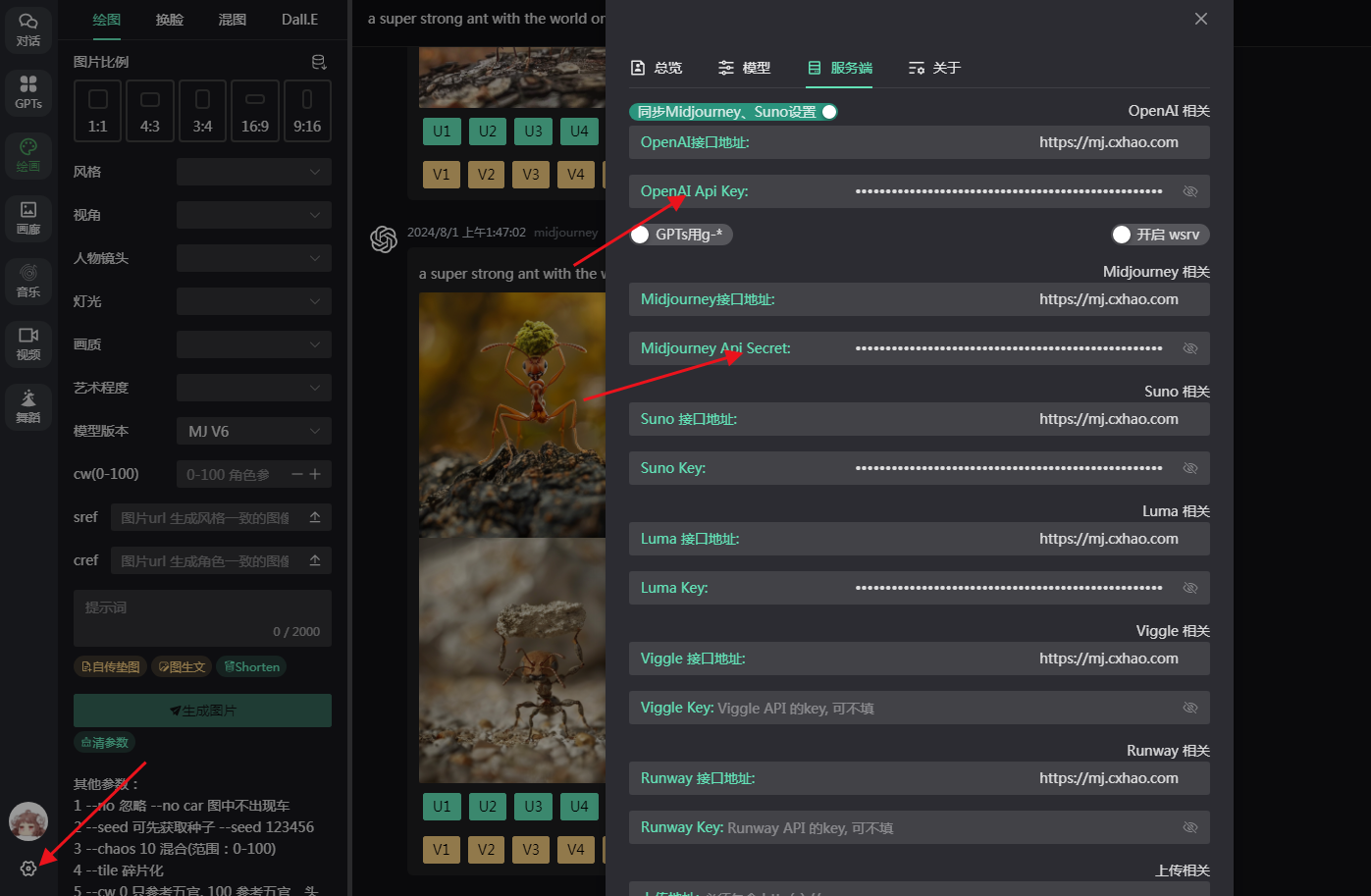Open the 画廊 gallery section

pos(28,218)
